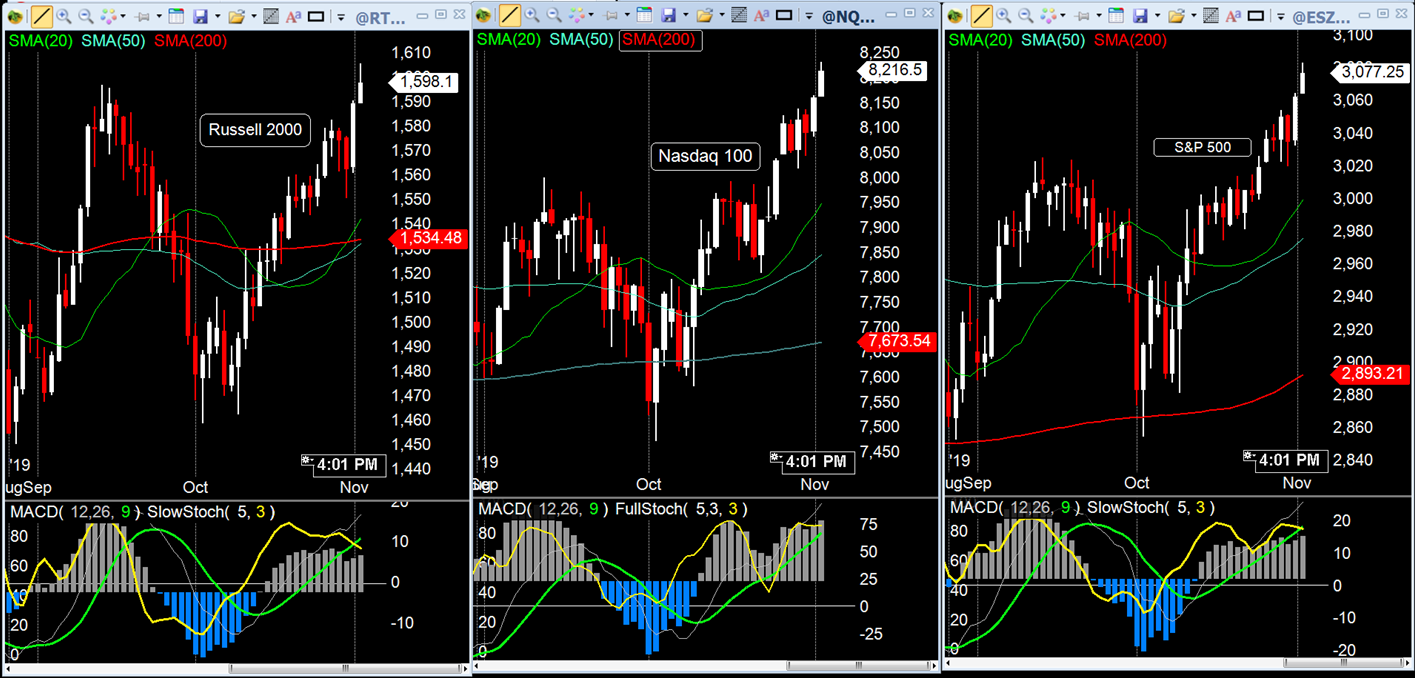Expand the save dropdown arrow in Nasdaq 100 window
The height and width of the screenshot is (679, 1422).
coord(685,15)
